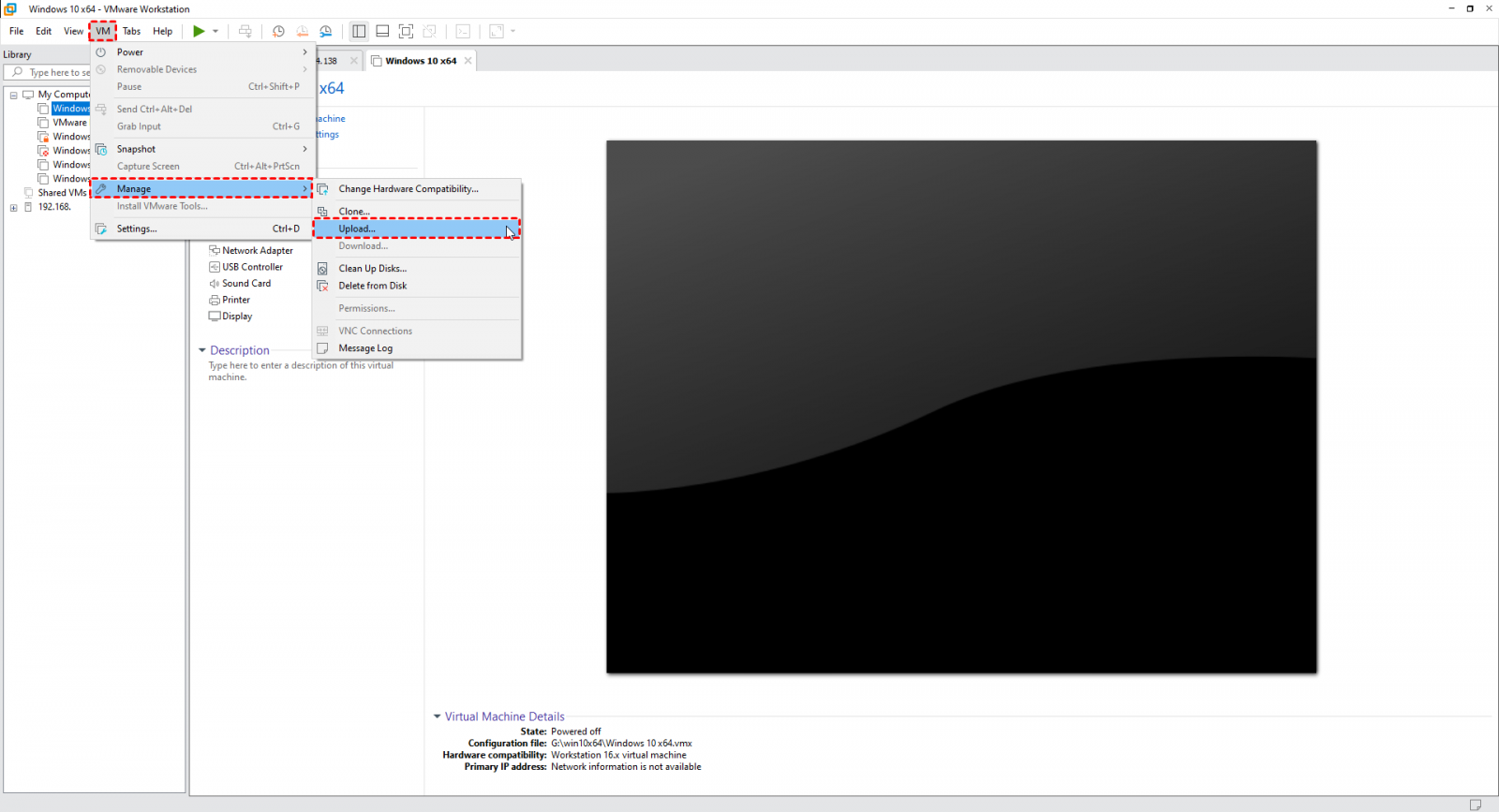Image resolution: width=1499 pixels, height=812 pixels.
Task: Open the power options dropdown arrow
Action: (x=215, y=31)
